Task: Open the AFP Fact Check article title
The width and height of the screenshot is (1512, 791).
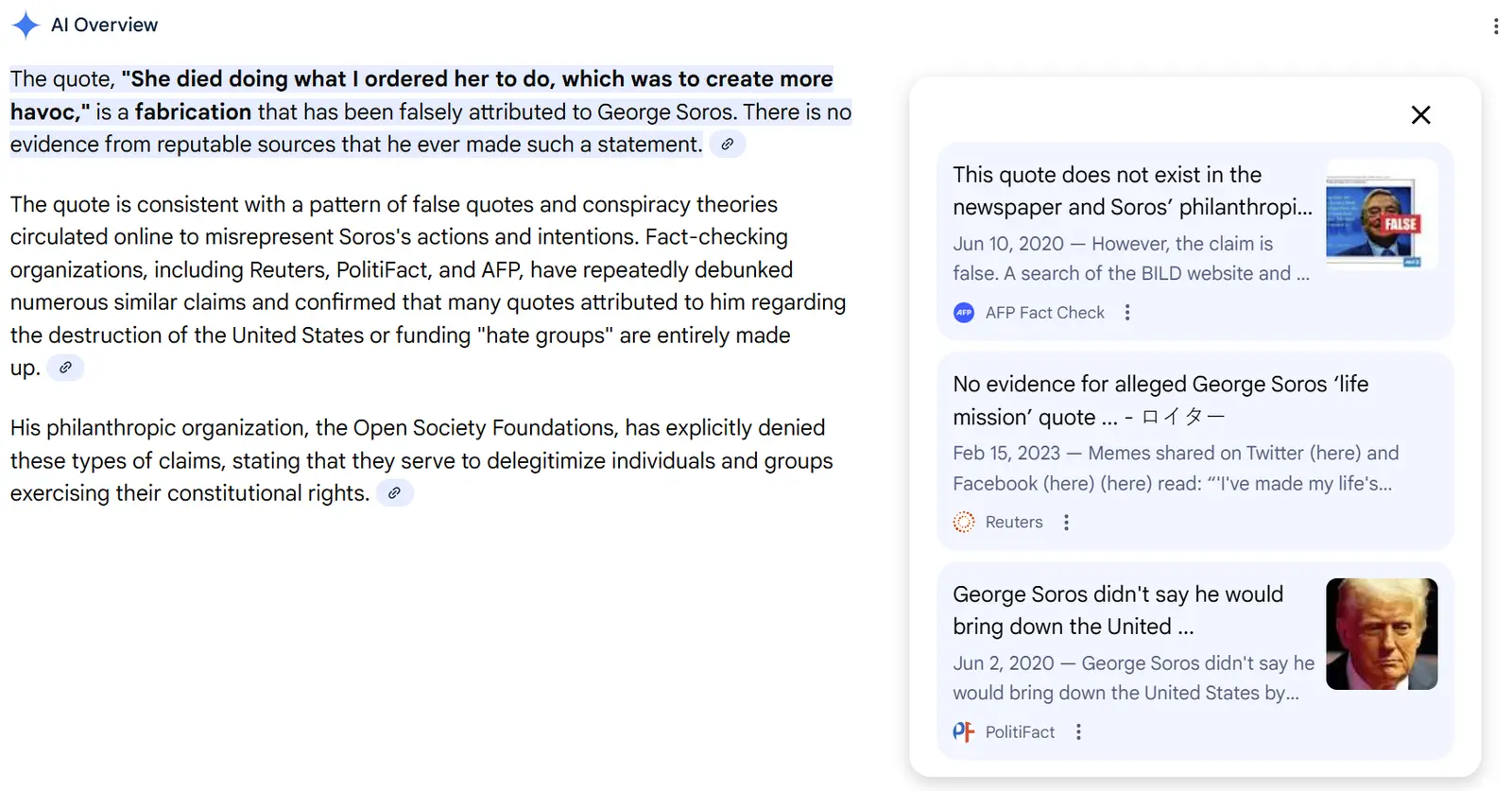Action: pyautogui.click(x=1131, y=191)
